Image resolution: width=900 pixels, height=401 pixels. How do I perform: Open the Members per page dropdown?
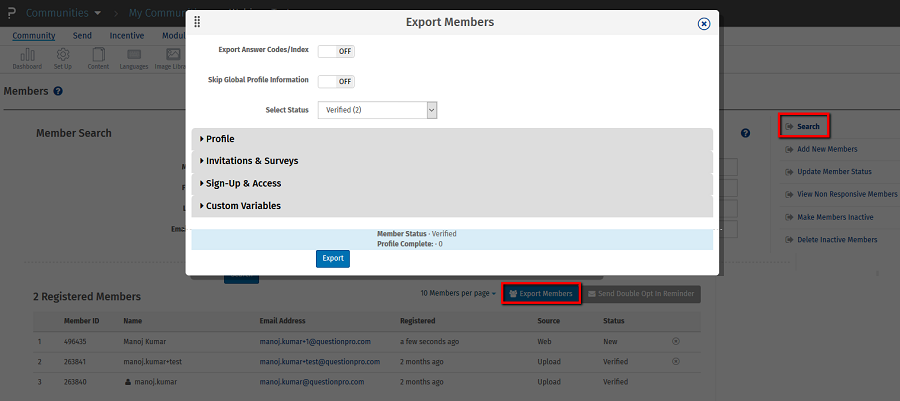[x=458, y=293]
